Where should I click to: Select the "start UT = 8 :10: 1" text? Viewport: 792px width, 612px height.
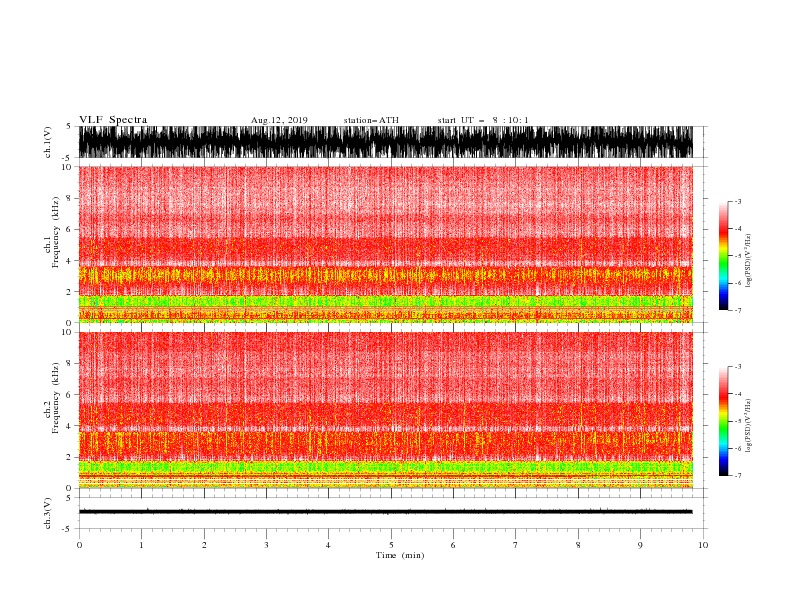[x=483, y=120]
